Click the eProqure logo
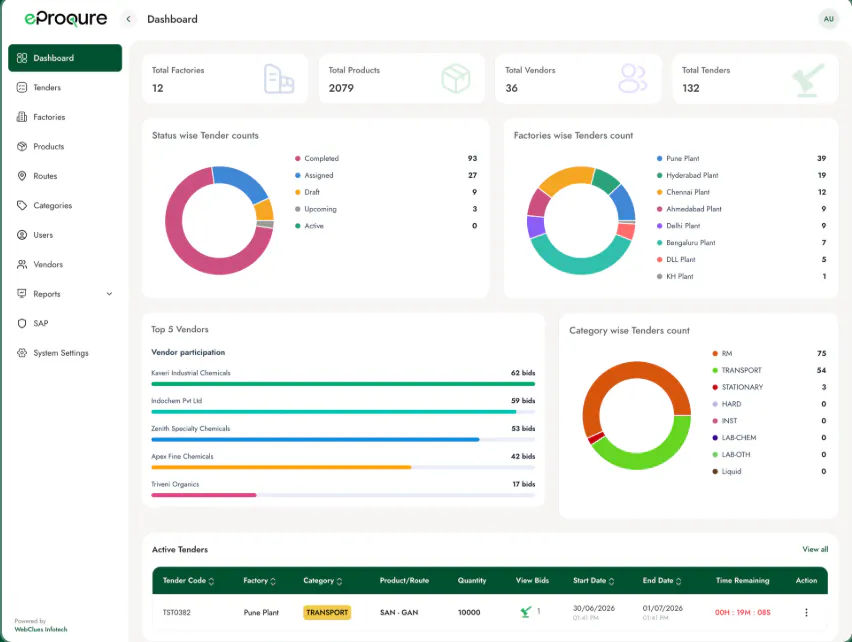 click(66, 19)
